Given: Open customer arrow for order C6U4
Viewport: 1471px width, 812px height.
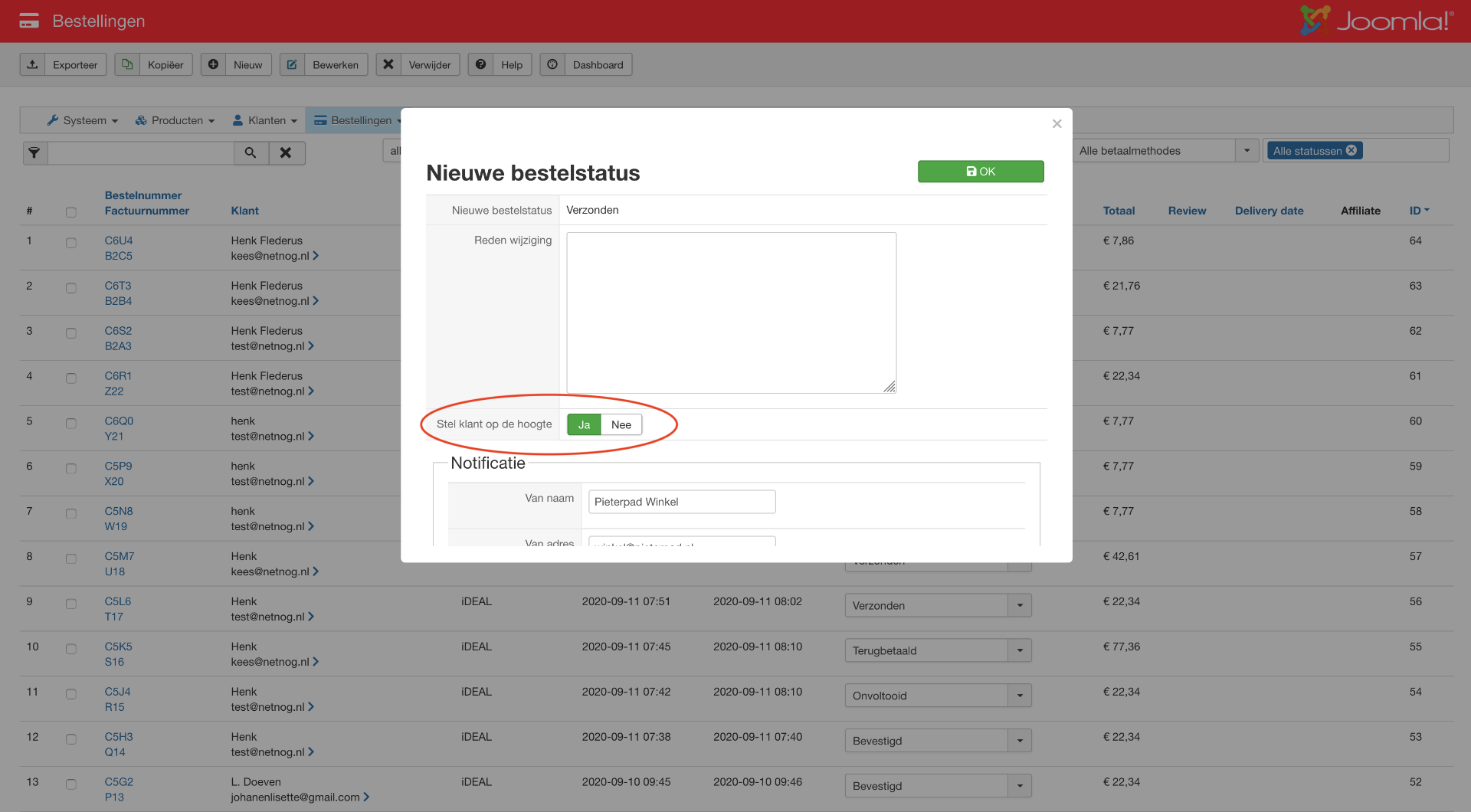Looking at the screenshot, I should point(316,255).
